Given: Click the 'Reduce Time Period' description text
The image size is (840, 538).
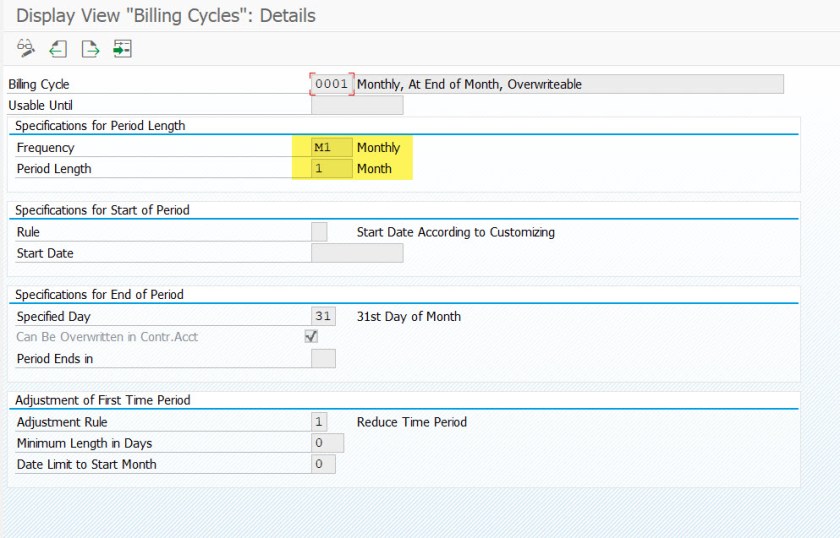Looking at the screenshot, I should 411,422.
